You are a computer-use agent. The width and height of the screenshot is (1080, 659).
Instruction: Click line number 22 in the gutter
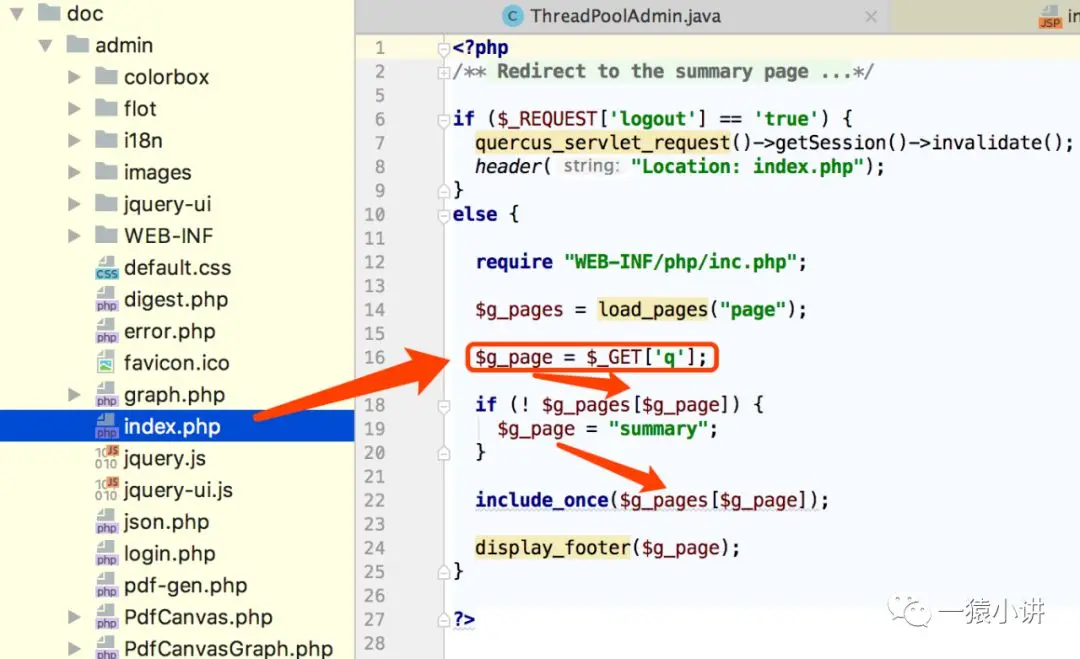pos(374,501)
